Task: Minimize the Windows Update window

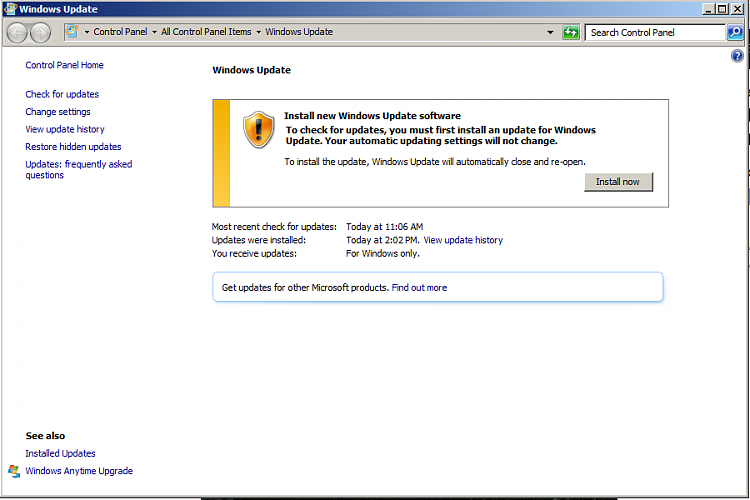Action: 709,9
